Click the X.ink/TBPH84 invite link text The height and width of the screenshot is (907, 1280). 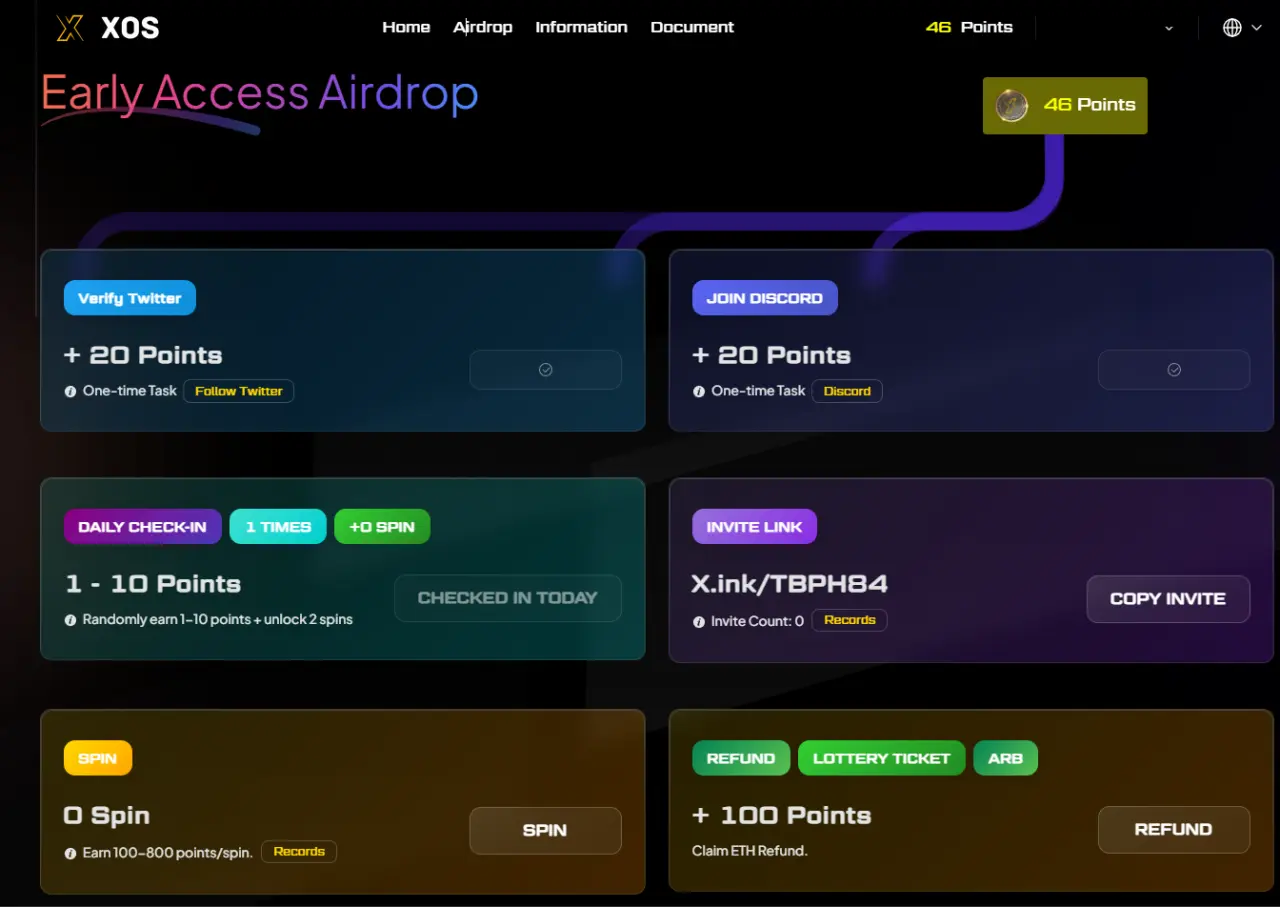pos(790,584)
